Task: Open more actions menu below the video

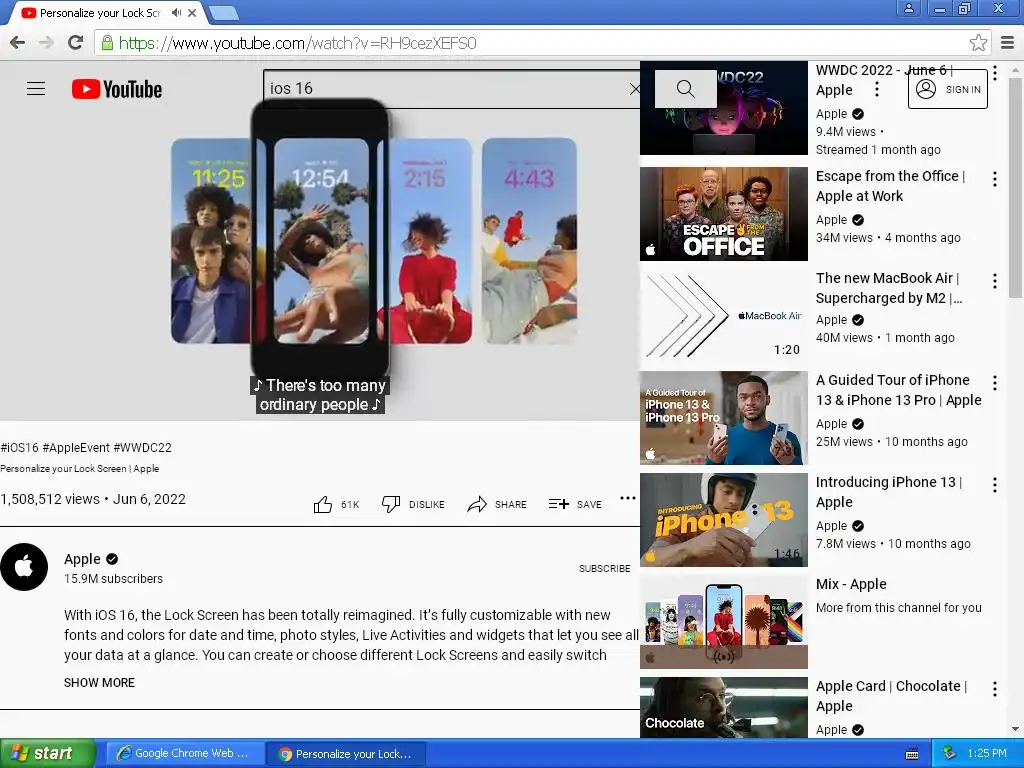Action: [x=628, y=498]
